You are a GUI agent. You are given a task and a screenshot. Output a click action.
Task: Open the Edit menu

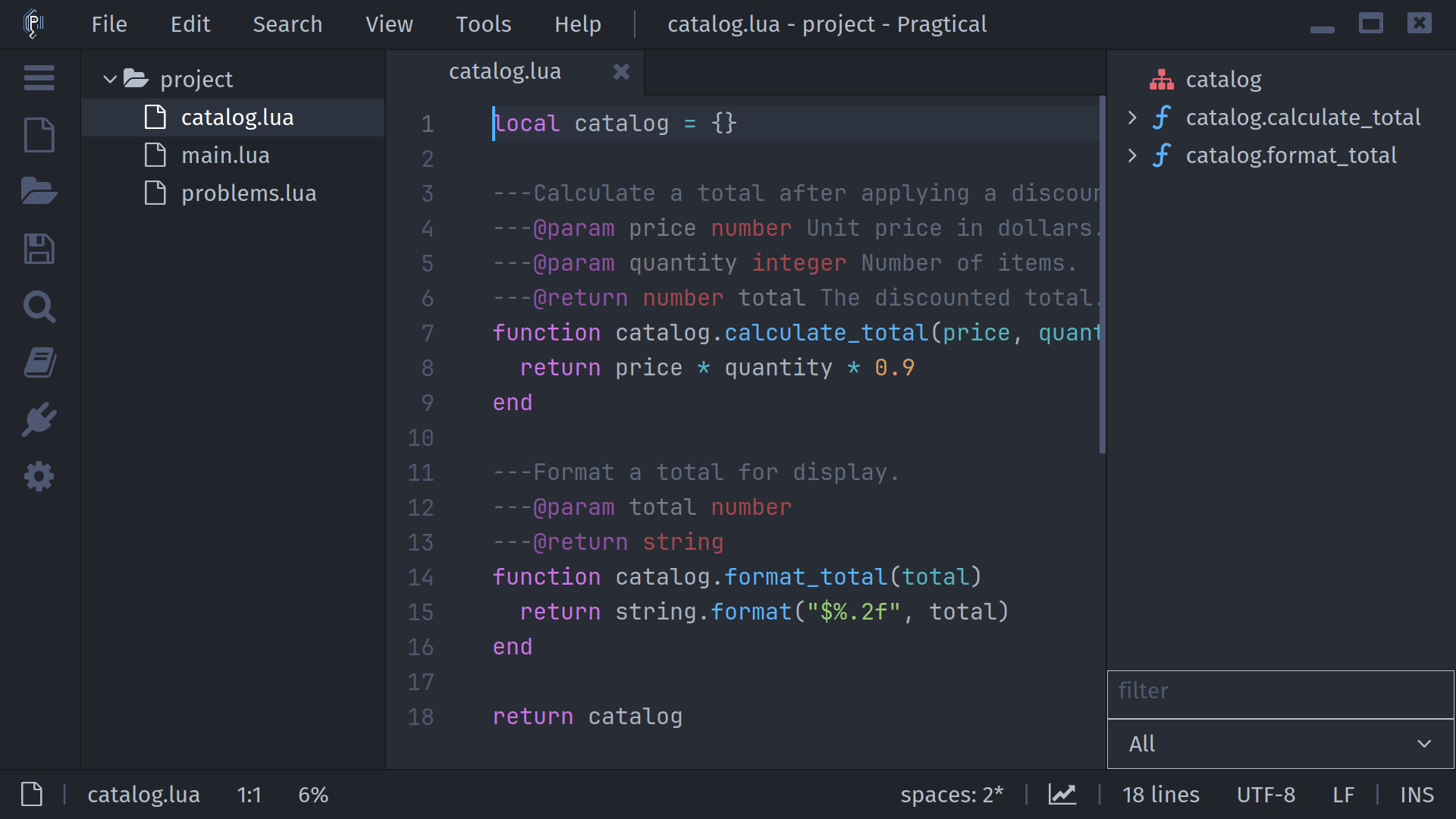pyautogui.click(x=190, y=24)
